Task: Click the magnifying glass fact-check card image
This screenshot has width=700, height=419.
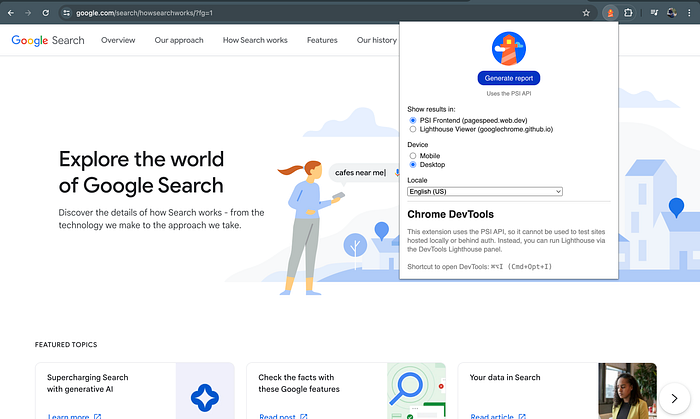Action: pyautogui.click(x=417, y=391)
